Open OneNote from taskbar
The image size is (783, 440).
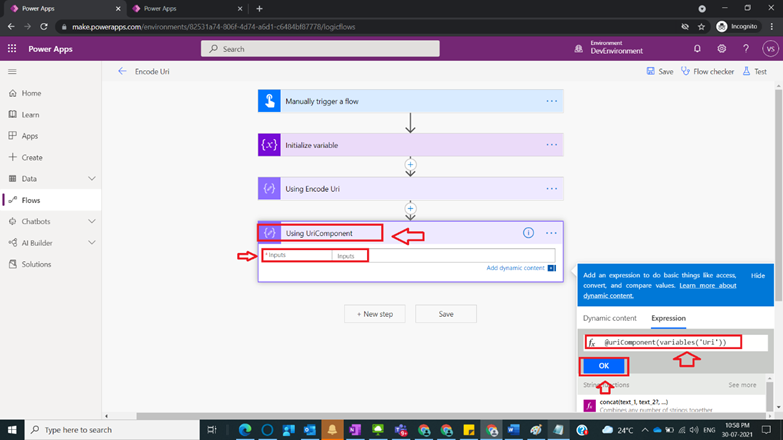pyautogui.click(x=355, y=430)
